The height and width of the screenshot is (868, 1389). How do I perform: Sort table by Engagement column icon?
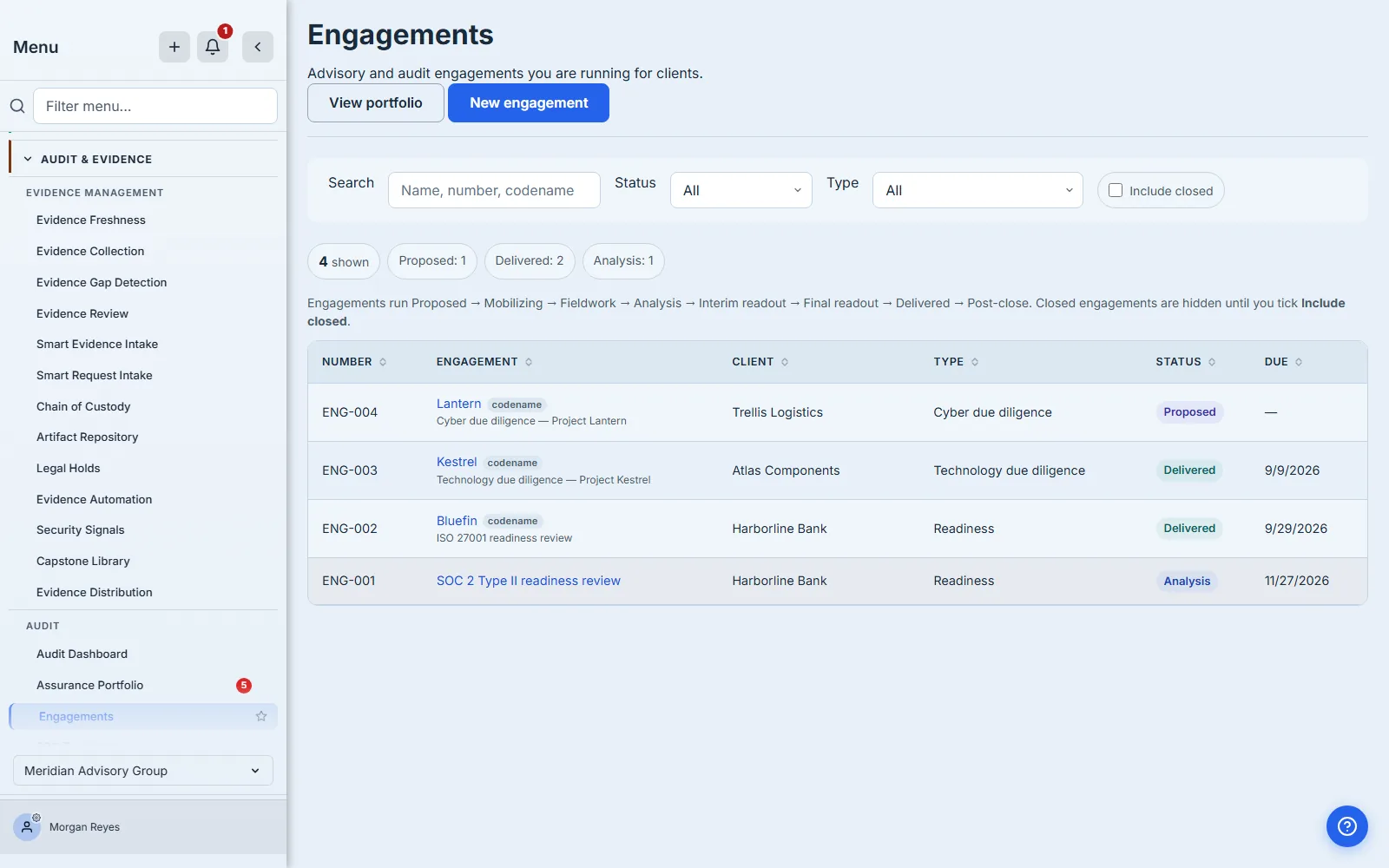point(529,362)
